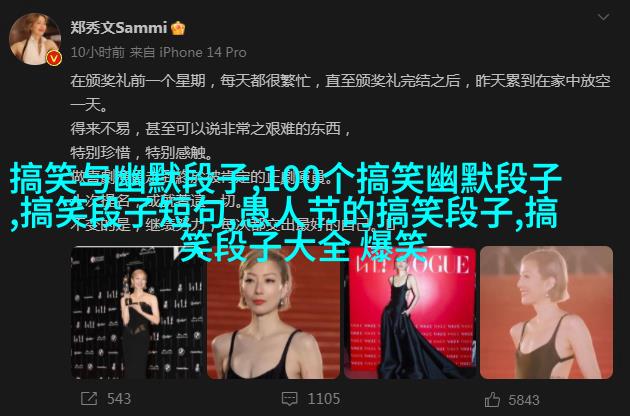Open 郑秀文Sammi profile avatar
The width and height of the screenshot is (630, 416).
[35, 39]
